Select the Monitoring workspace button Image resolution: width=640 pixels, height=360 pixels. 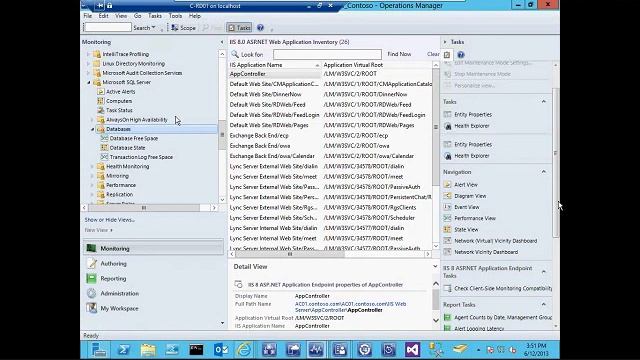tap(153, 249)
